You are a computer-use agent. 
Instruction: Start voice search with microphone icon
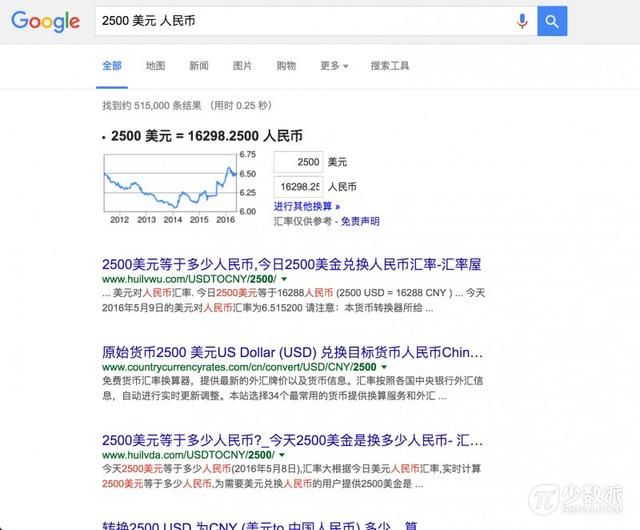[x=522, y=21]
